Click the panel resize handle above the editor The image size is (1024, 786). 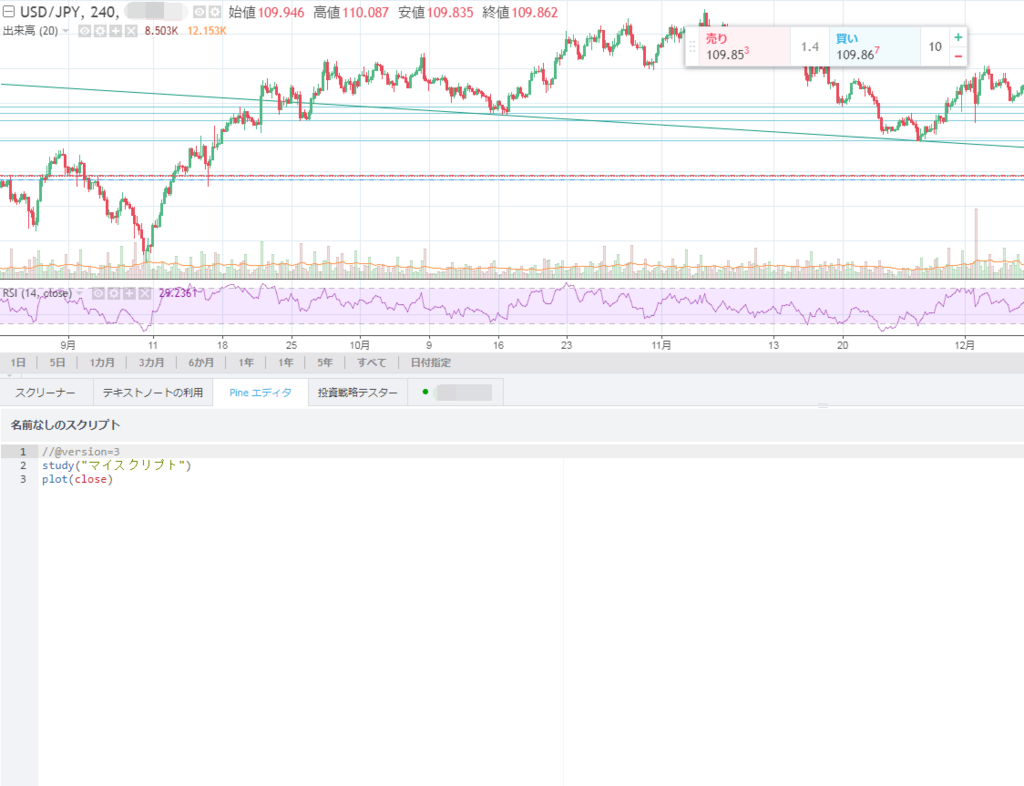[823, 406]
